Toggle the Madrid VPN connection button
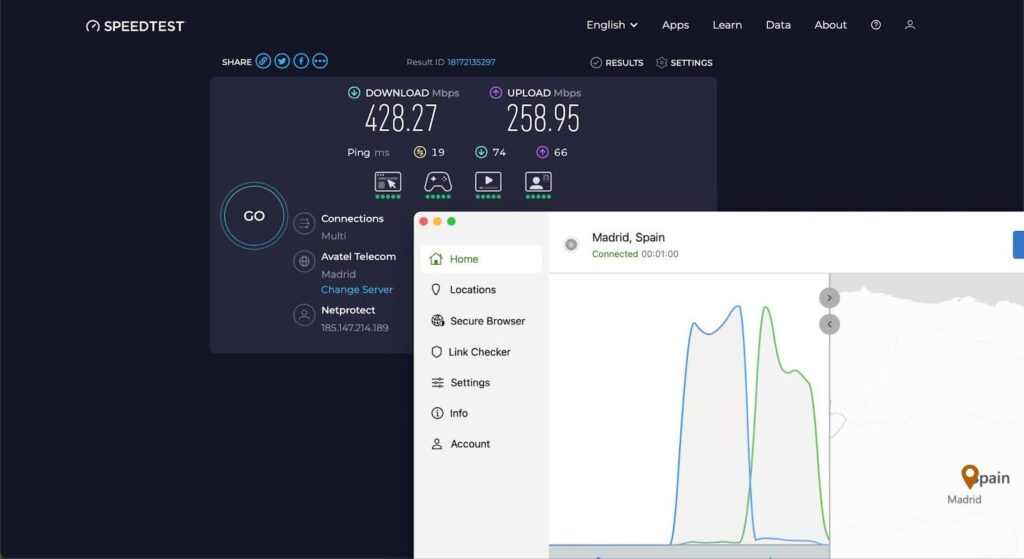 pyautogui.click(x=571, y=245)
